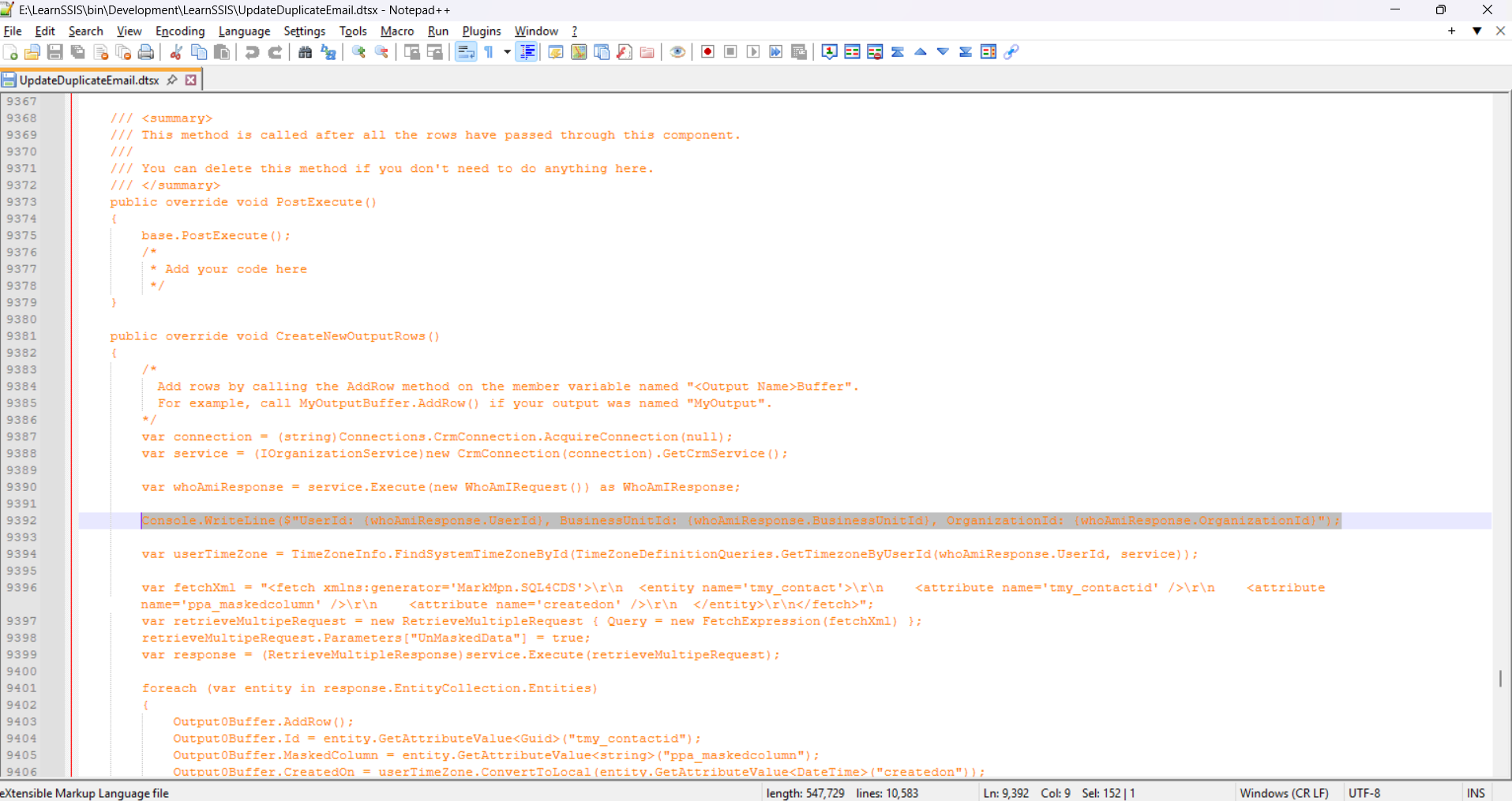
Task: Open the Edit menu
Action: coord(45,31)
